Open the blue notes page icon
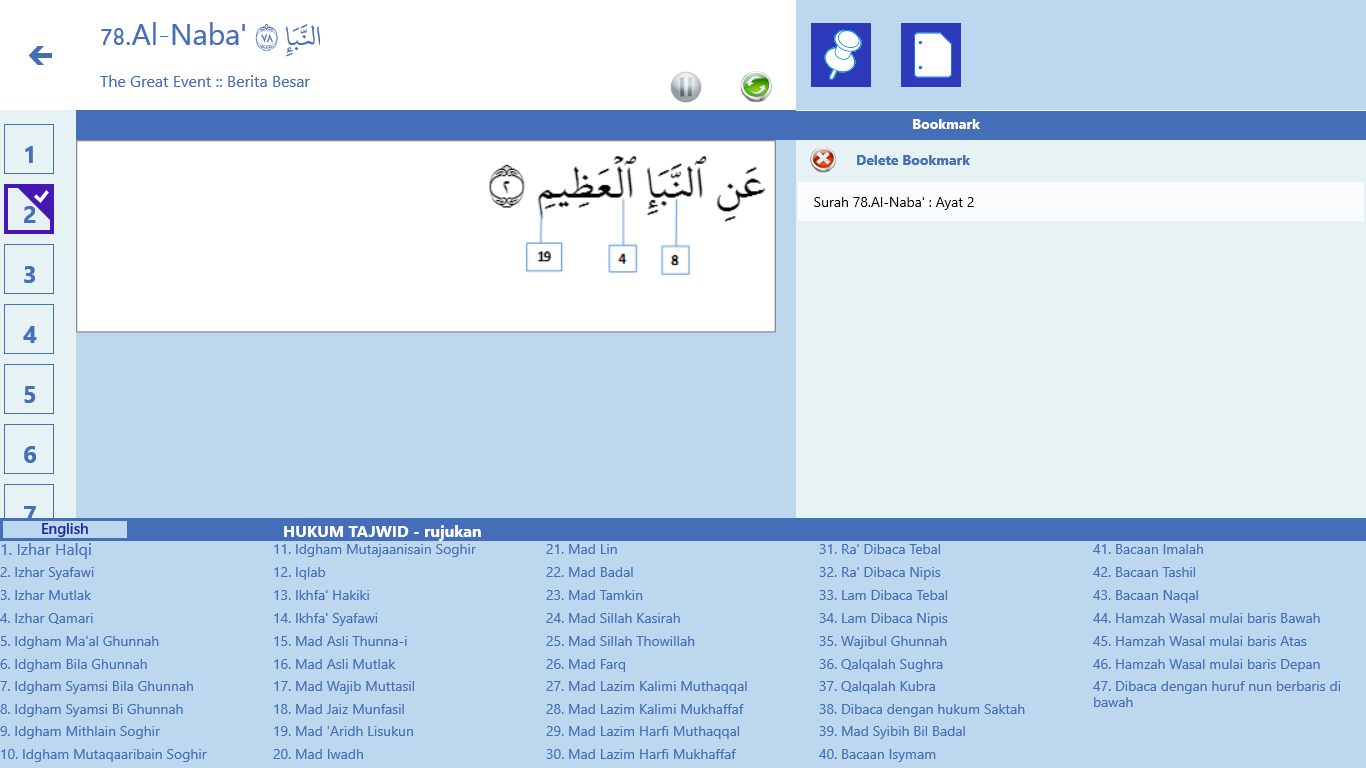 point(930,55)
